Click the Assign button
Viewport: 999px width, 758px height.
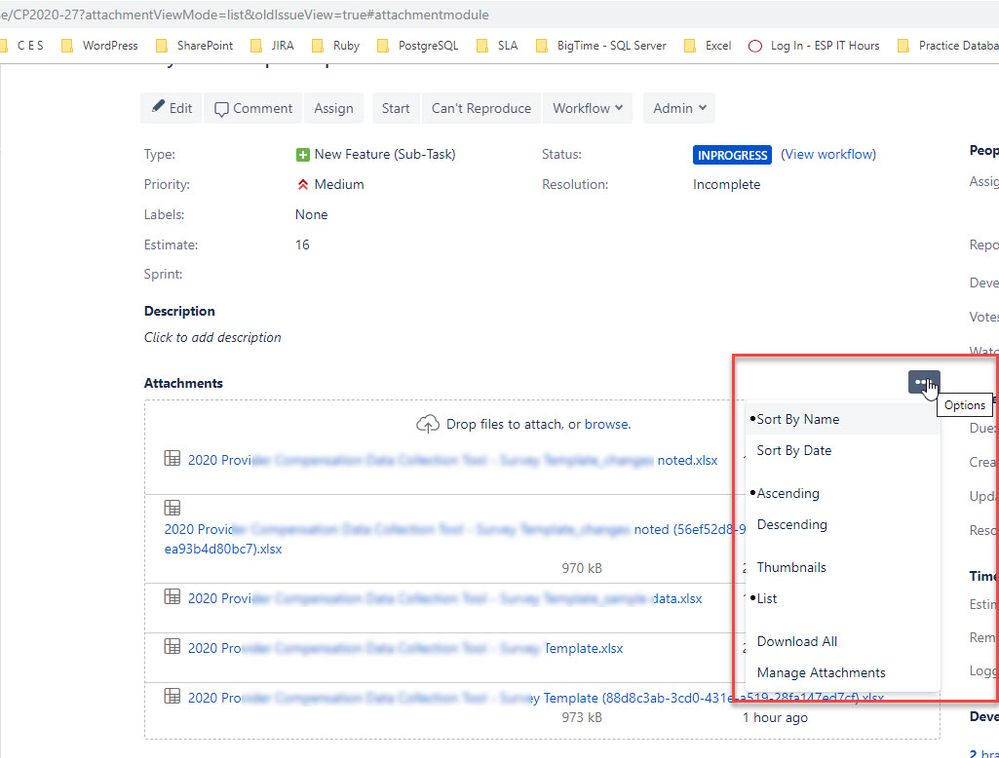pos(333,108)
